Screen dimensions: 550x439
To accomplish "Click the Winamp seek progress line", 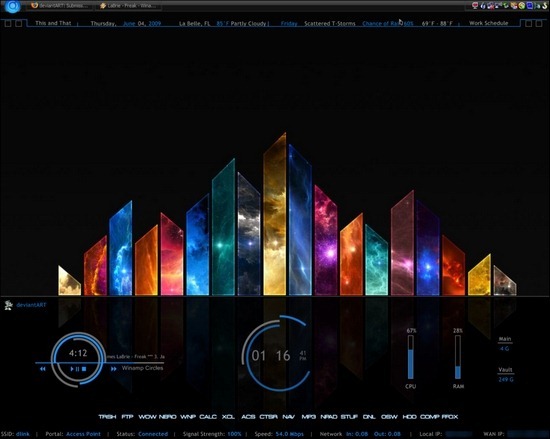I will (x=99, y=363).
